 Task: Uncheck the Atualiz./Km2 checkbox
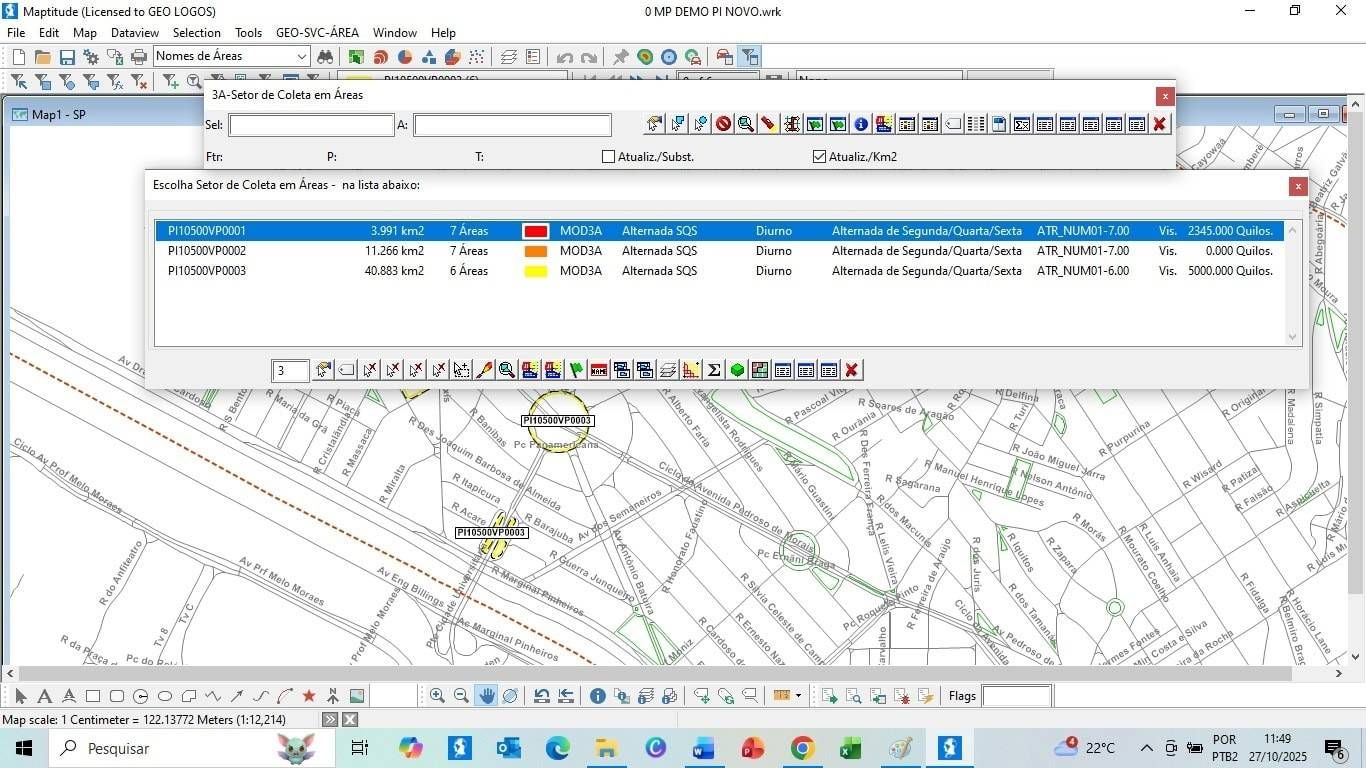[x=820, y=157]
